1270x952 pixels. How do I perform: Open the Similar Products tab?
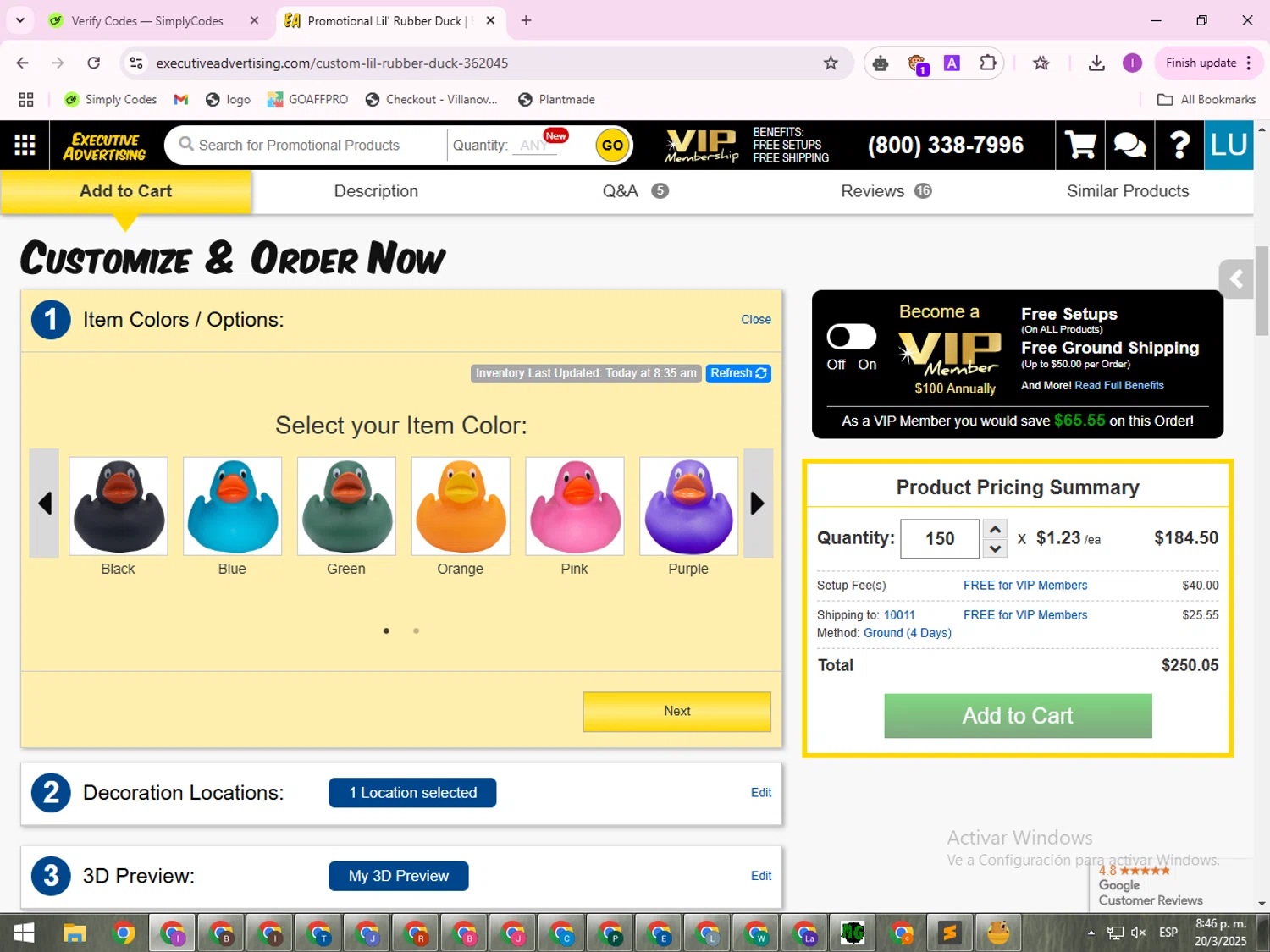coord(1128,191)
